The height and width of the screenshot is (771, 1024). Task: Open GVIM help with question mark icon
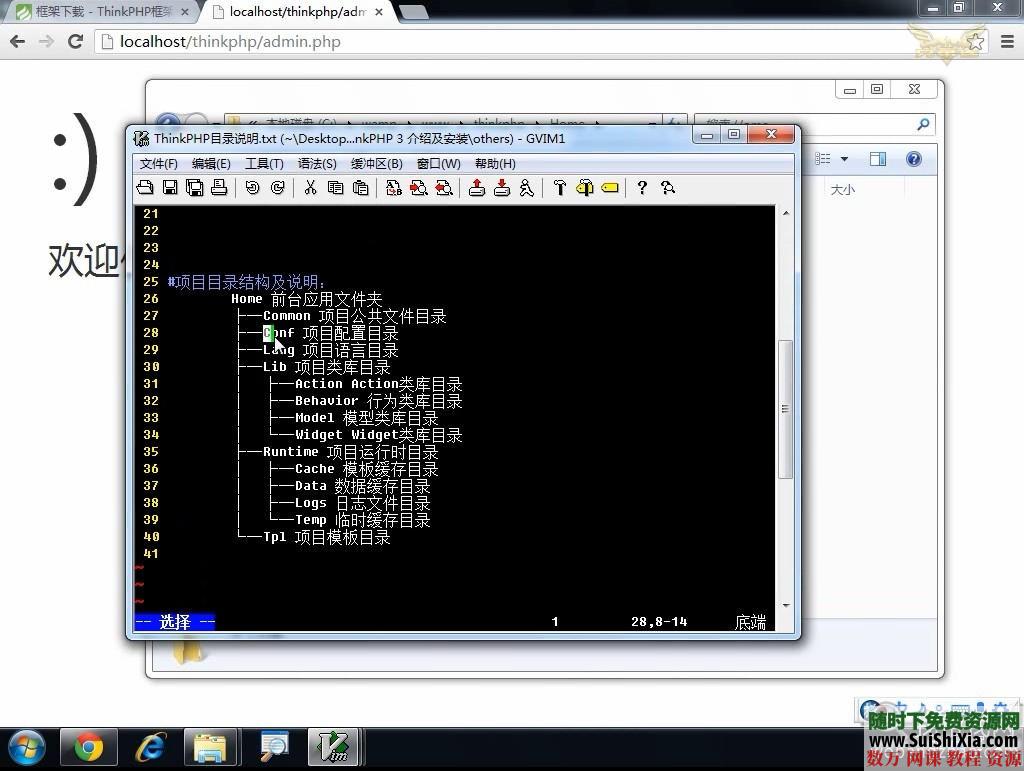(642, 188)
